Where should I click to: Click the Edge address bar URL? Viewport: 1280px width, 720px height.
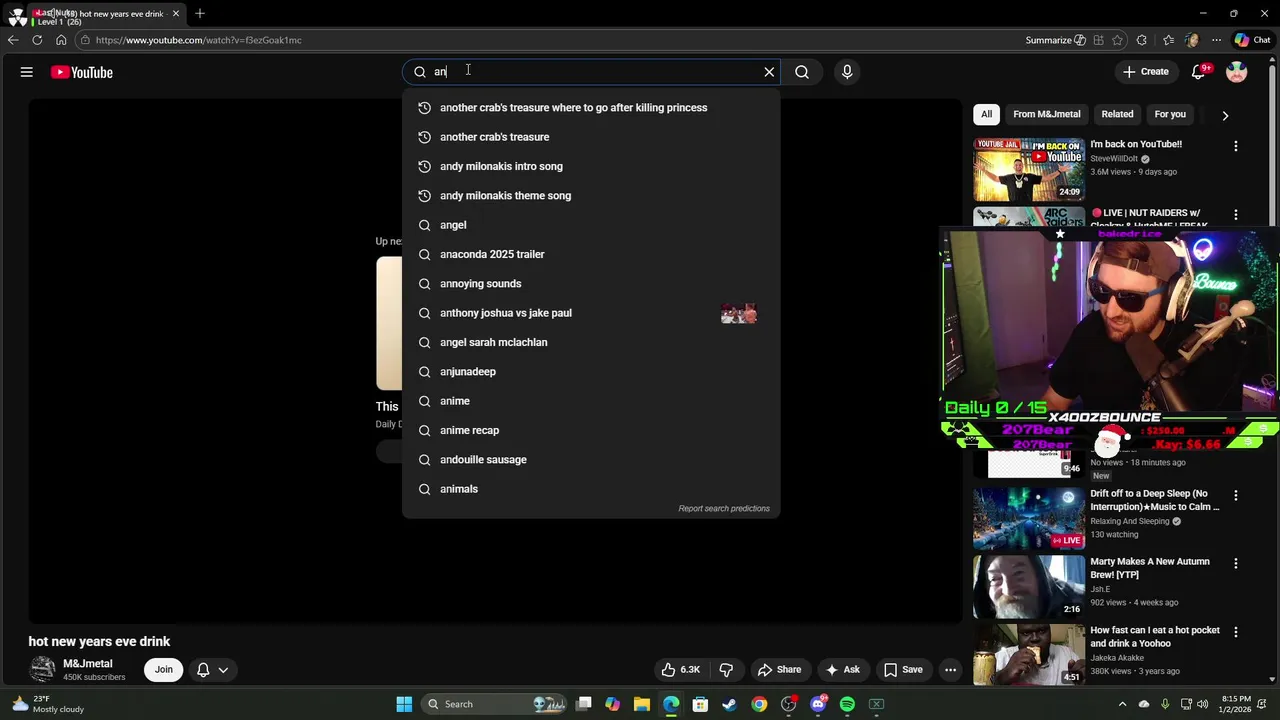[198, 40]
